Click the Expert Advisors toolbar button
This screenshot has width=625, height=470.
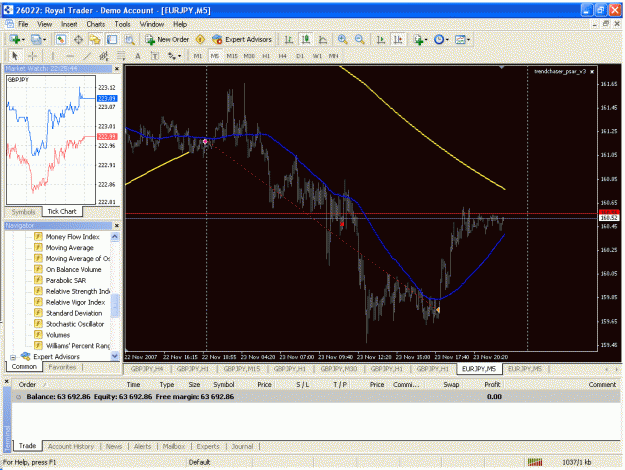pos(242,39)
